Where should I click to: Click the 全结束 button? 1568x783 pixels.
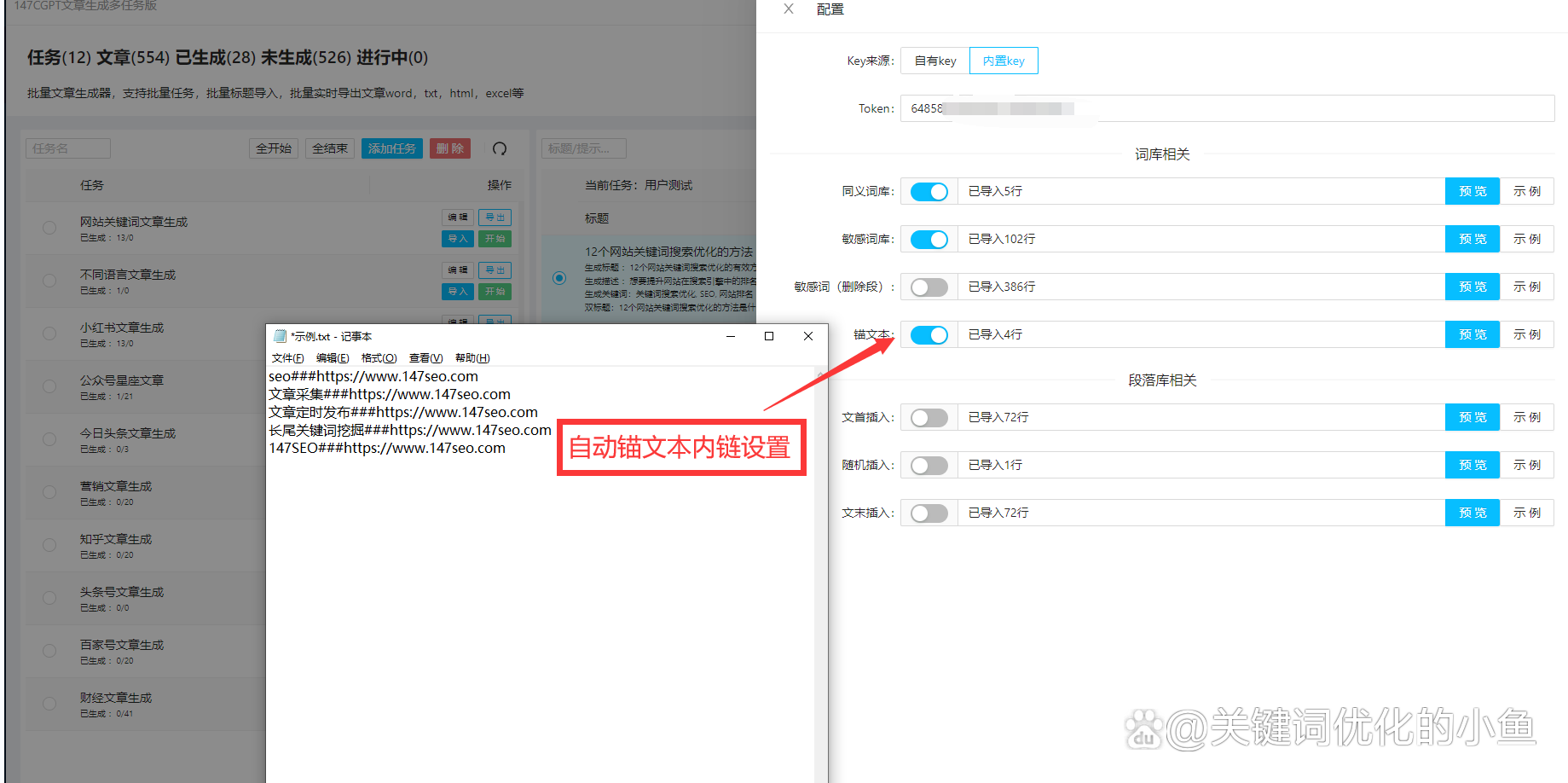329,148
